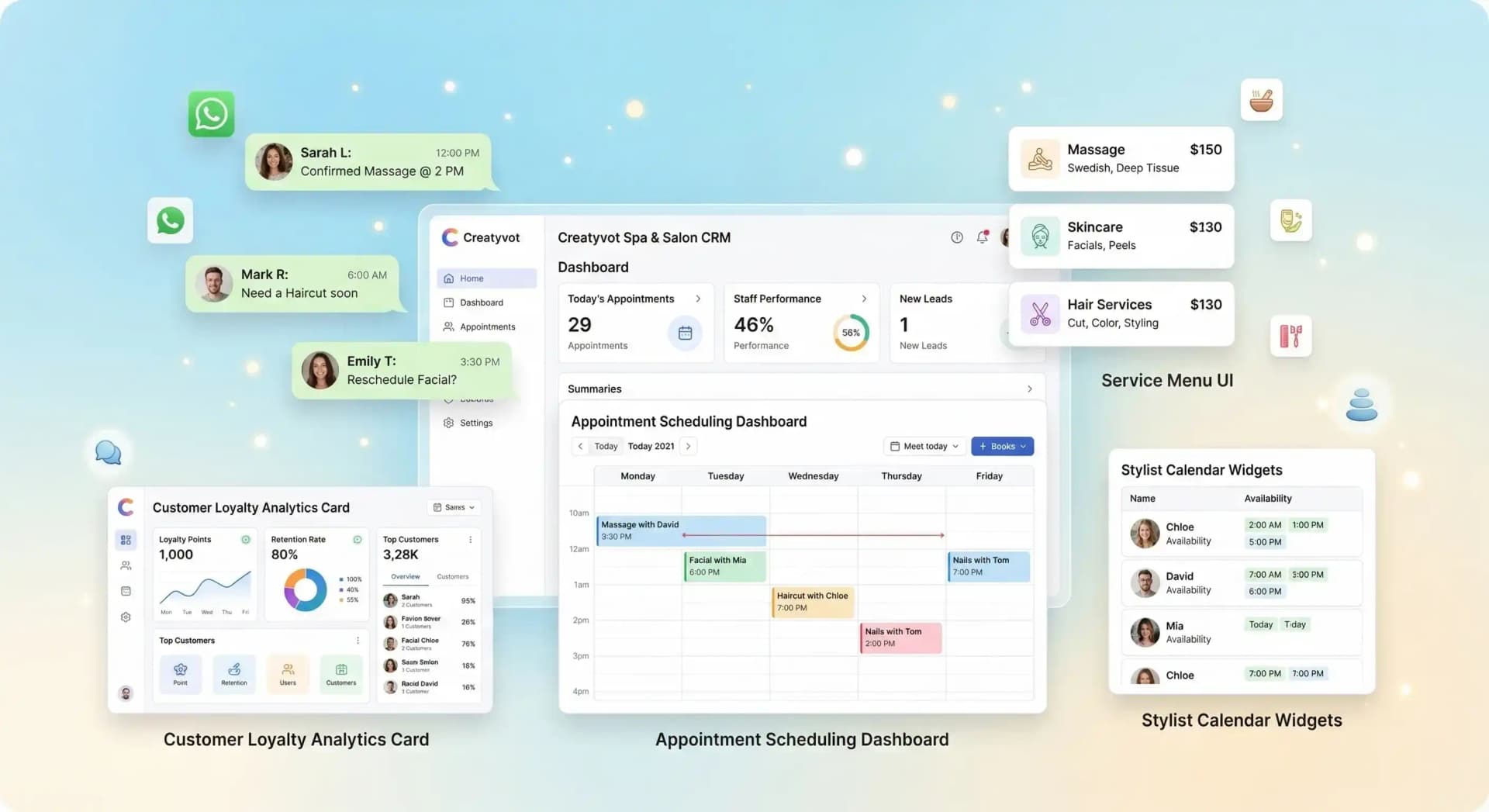The height and width of the screenshot is (812, 1489).
Task: Click the Point tile under Top Customers
Action: 181,673
